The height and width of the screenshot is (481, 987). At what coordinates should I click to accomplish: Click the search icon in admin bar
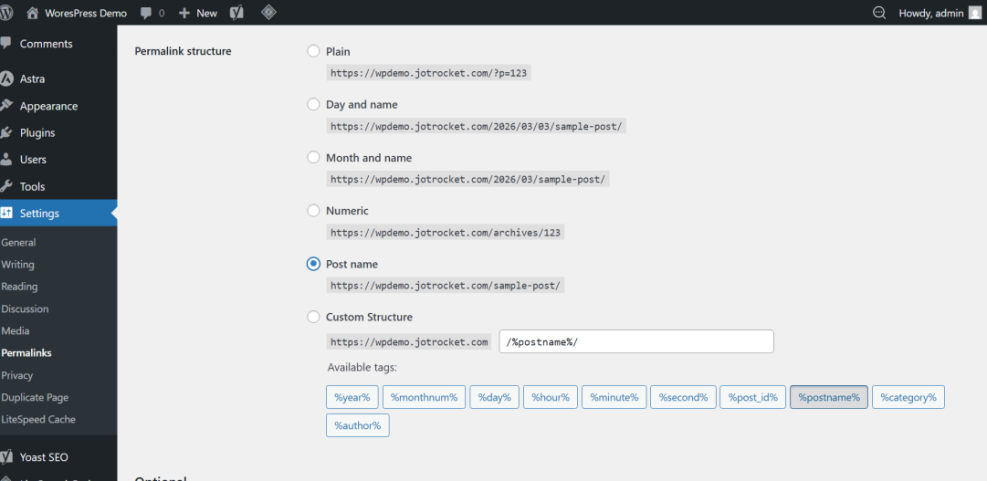pyautogui.click(x=879, y=13)
